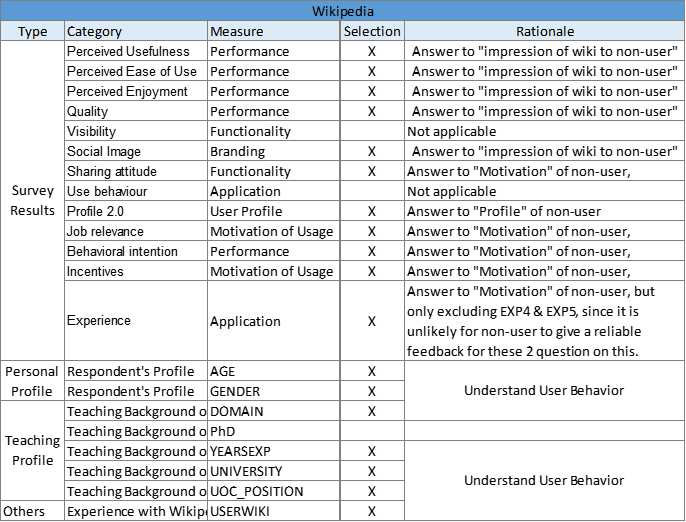
Task: Click the EXP4 & EXP5 rationale cell
Action: pyautogui.click(x=545, y=321)
